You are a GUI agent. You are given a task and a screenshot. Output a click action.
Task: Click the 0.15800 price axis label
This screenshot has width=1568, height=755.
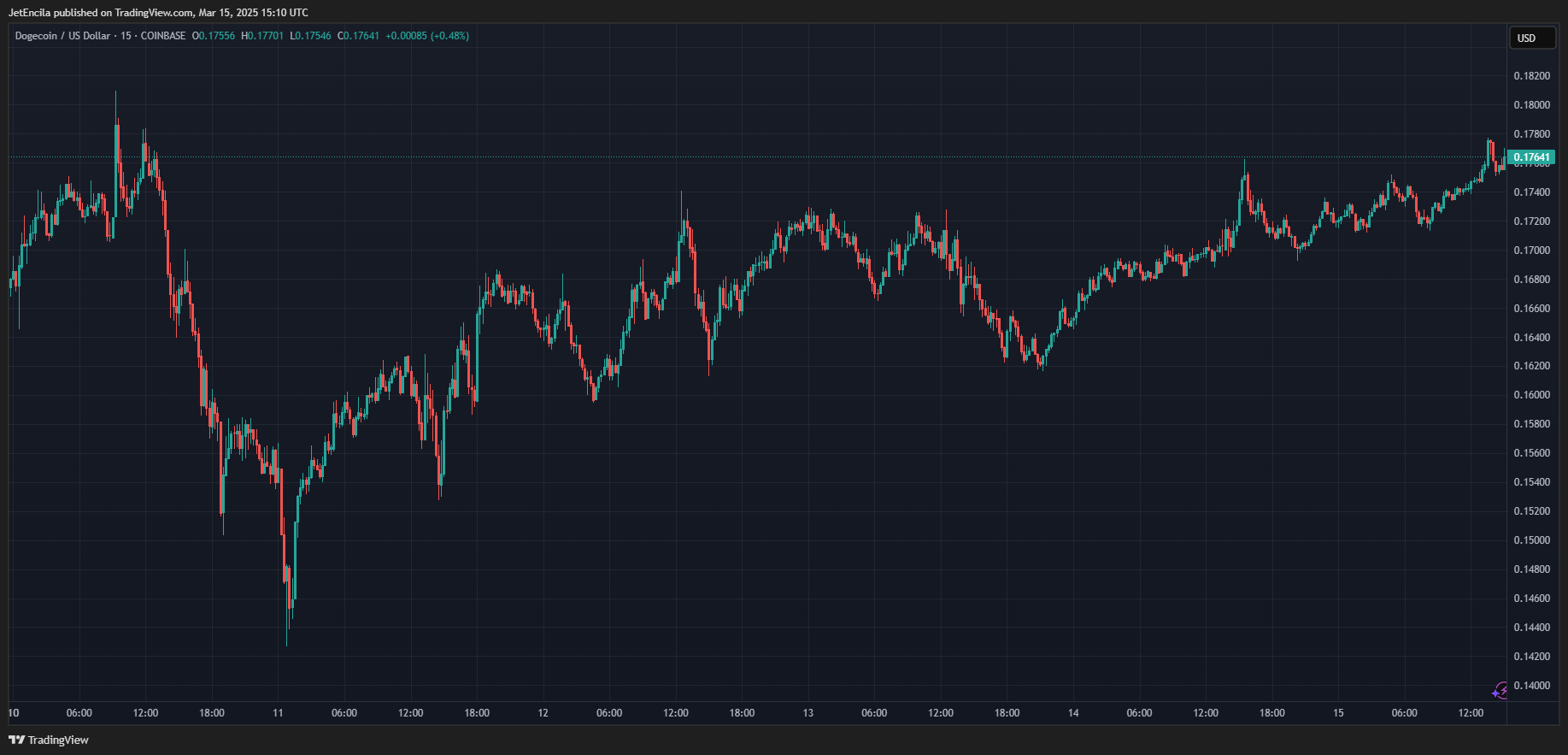[1531, 424]
